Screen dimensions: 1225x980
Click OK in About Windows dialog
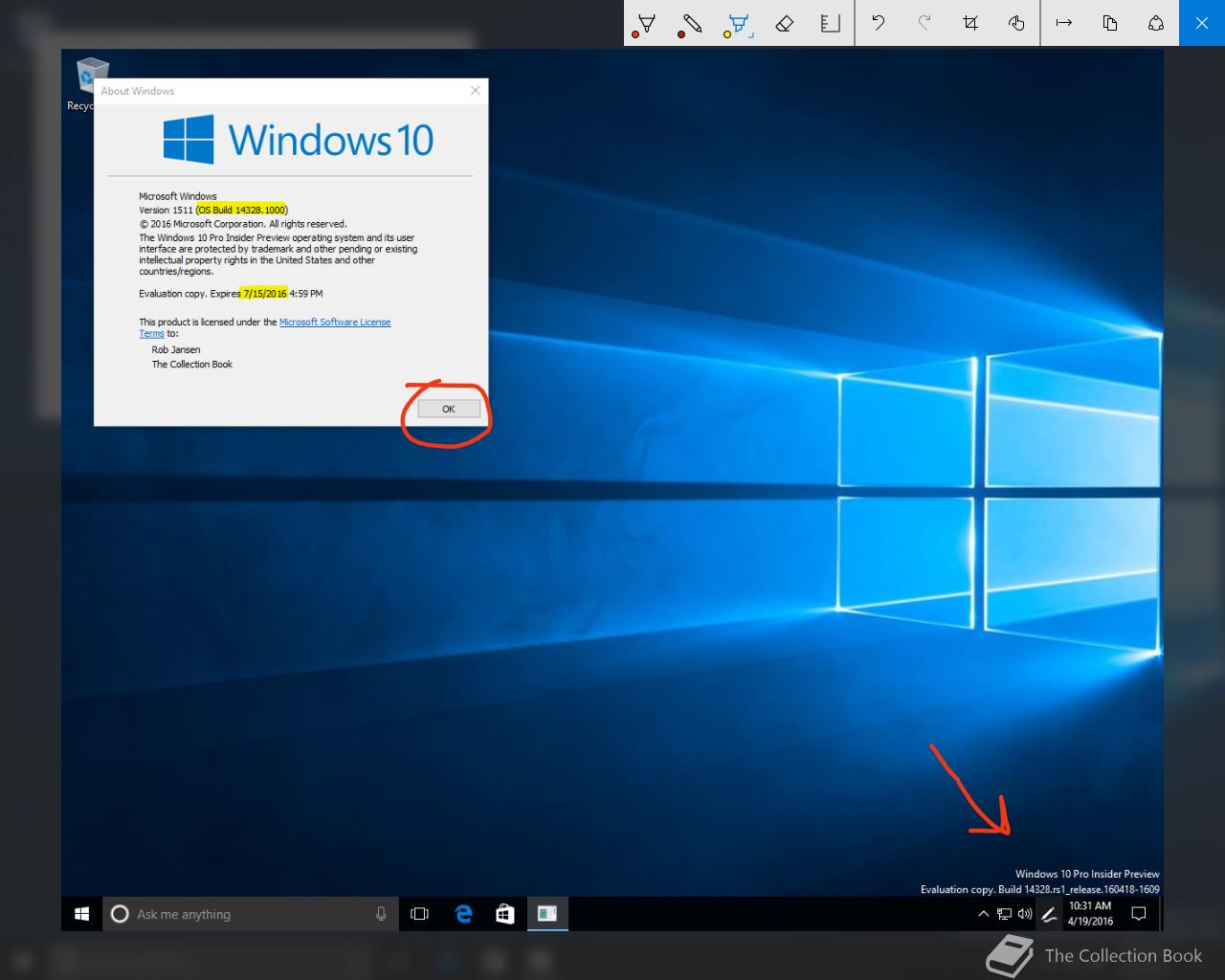coord(448,409)
